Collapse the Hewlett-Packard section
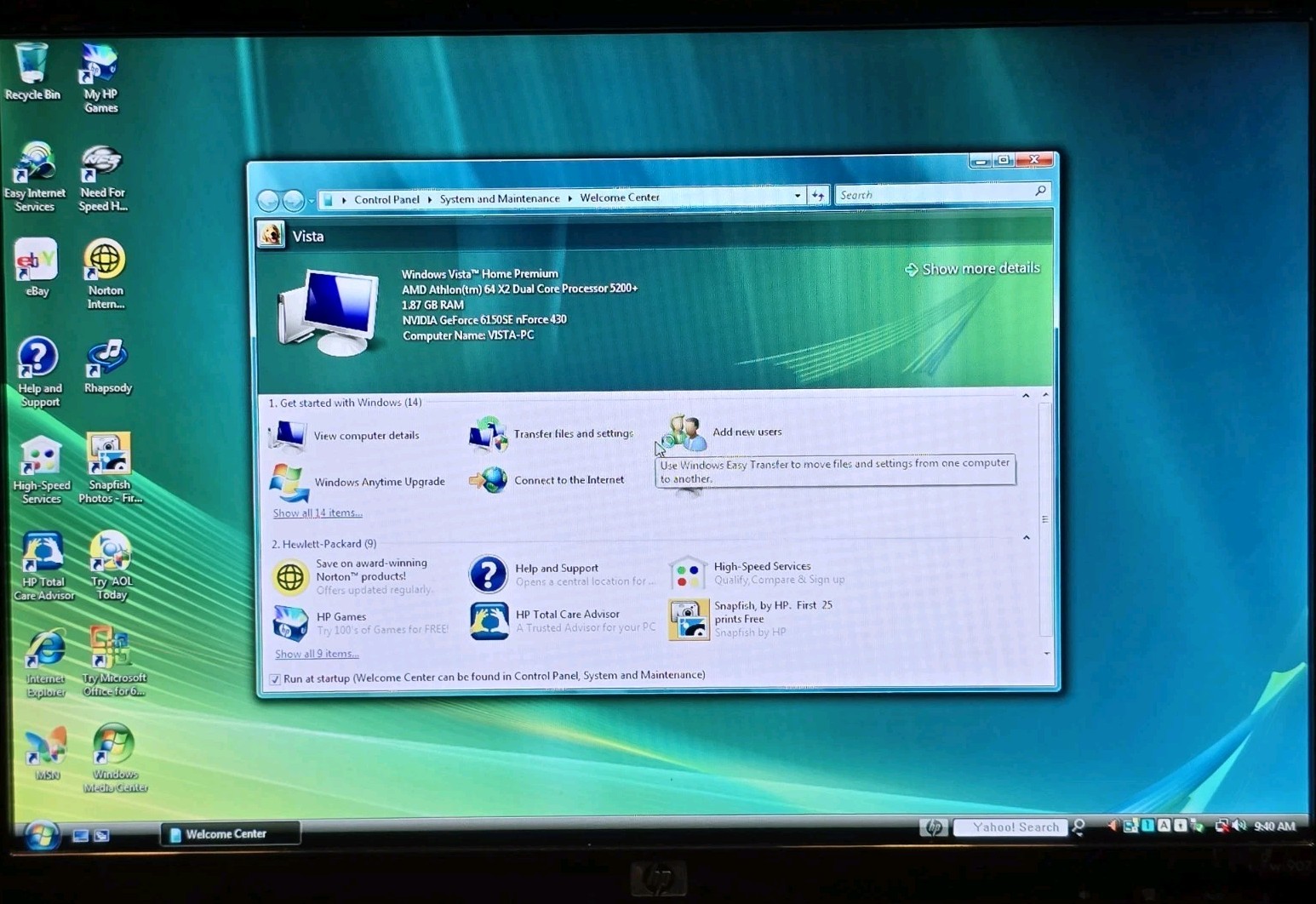 [1027, 538]
